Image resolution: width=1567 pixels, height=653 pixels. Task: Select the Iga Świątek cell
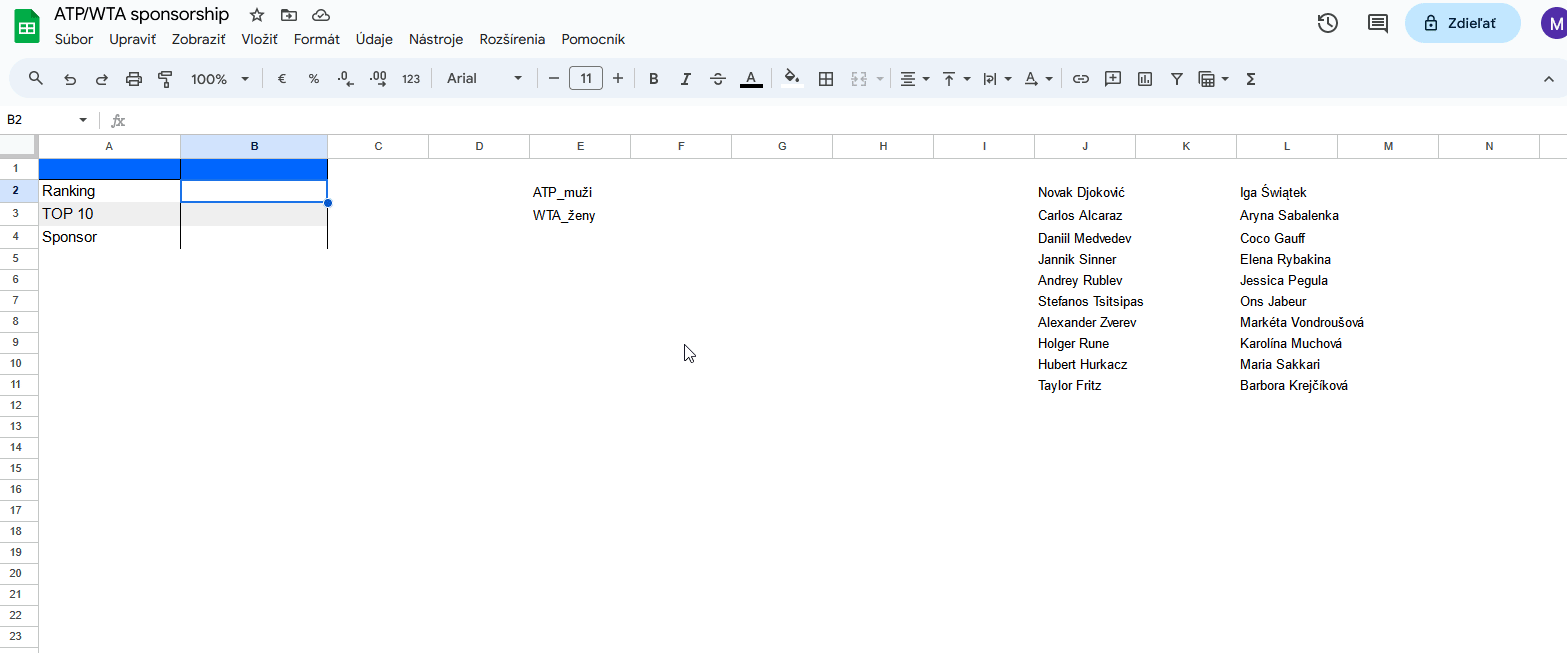(x=1287, y=192)
